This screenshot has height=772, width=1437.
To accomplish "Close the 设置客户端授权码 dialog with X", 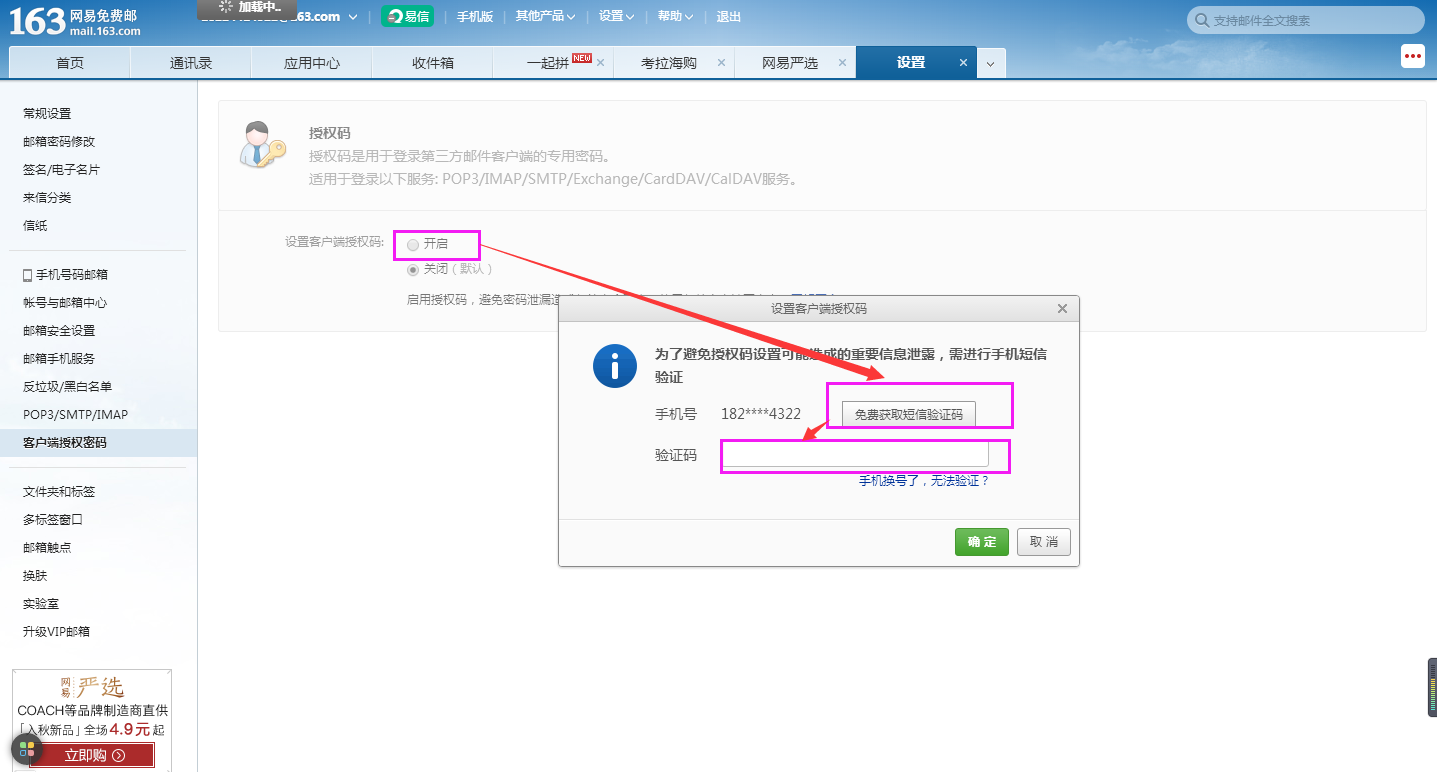I will point(1062,309).
